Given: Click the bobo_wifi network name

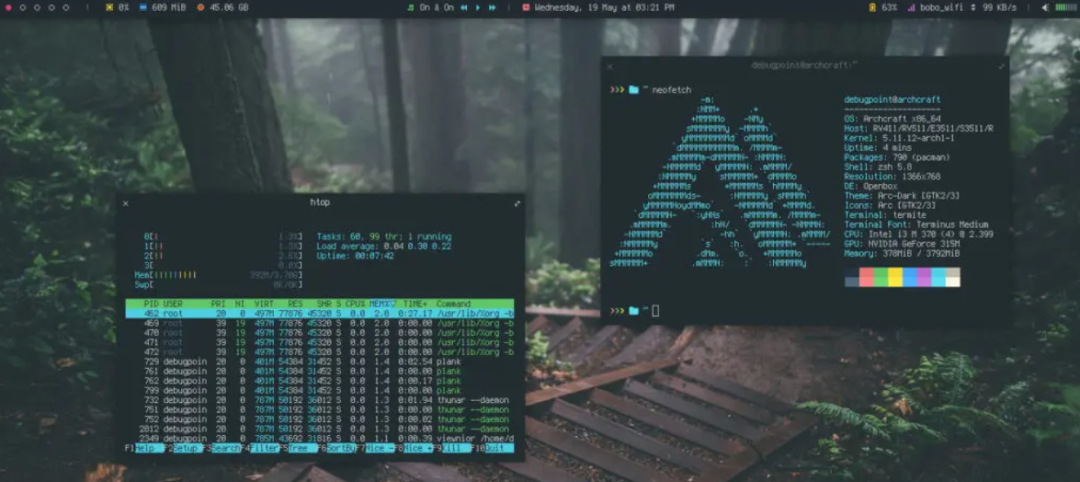Looking at the screenshot, I should [942, 8].
